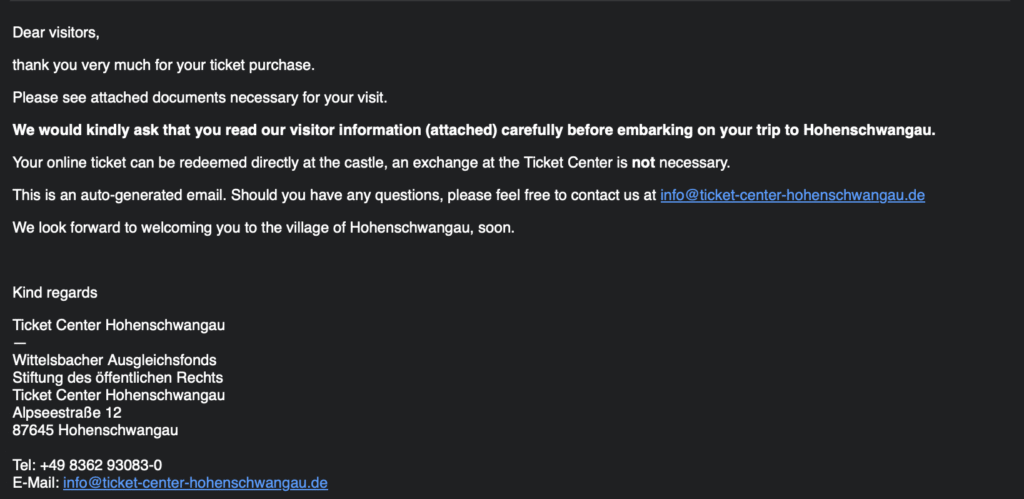This screenshot has height=499, width=1024.
Task: Click the 'Please see attached documents' line
Action: pos(200,98)
